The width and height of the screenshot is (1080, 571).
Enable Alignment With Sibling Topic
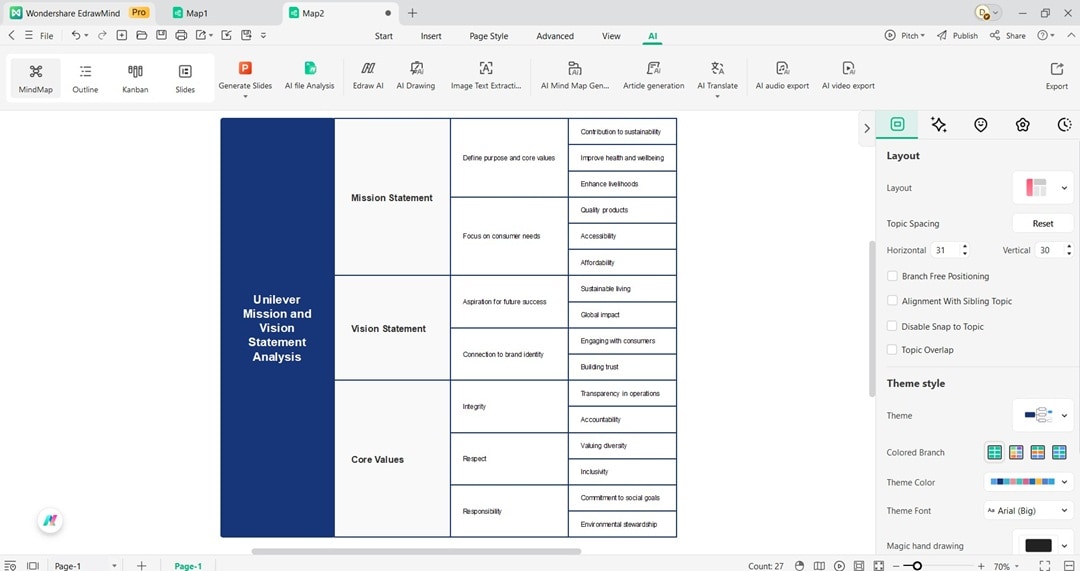(x=892, y=300)
